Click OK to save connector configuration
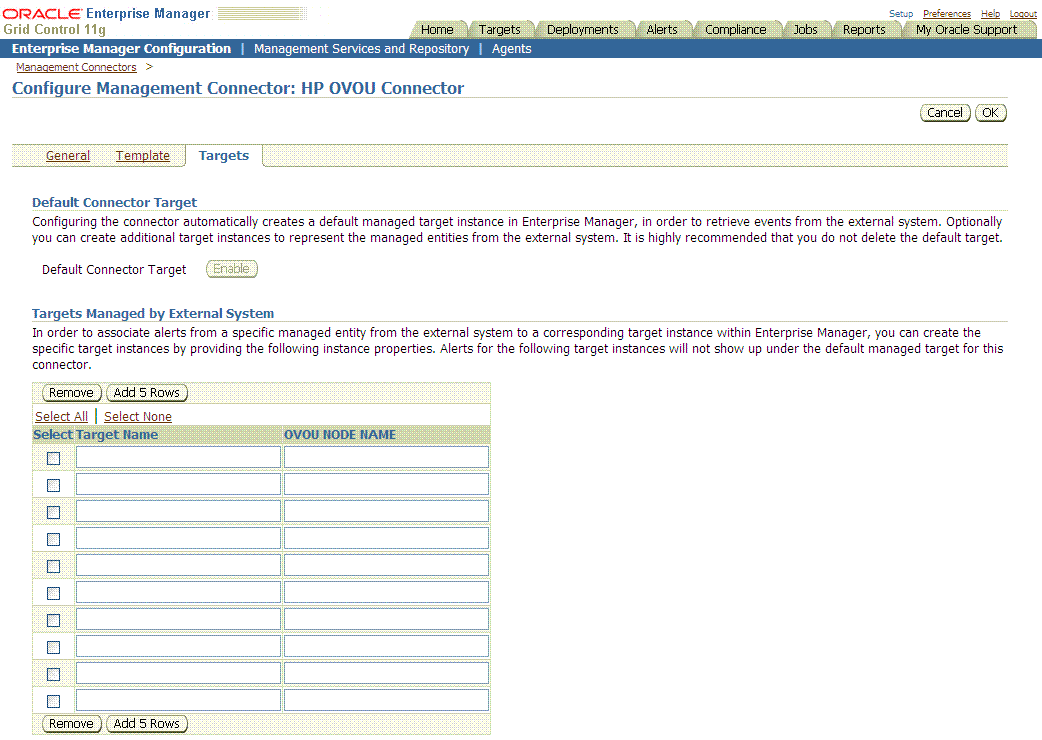Screen dimensions: 1042x740 (x=990, y=112)
